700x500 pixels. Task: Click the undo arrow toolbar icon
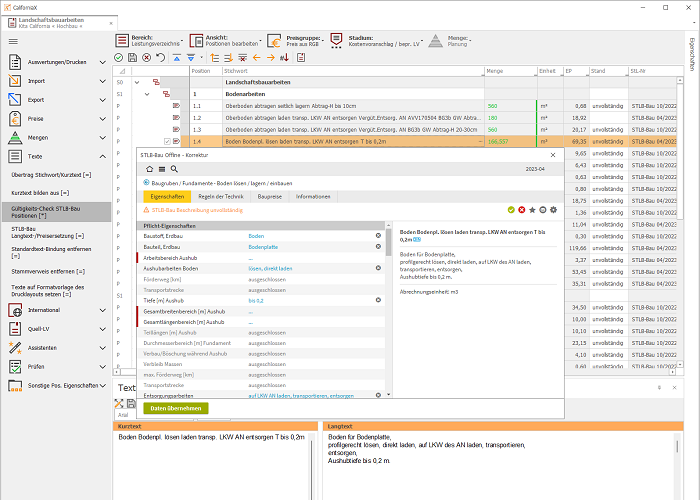point(161,58)
